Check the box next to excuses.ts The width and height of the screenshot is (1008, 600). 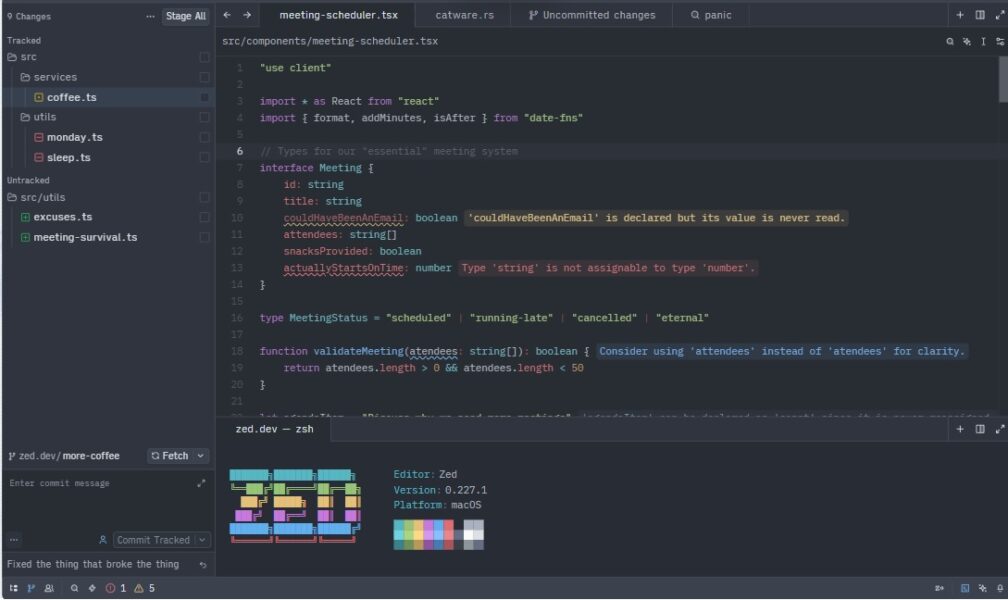coord(203,217)
